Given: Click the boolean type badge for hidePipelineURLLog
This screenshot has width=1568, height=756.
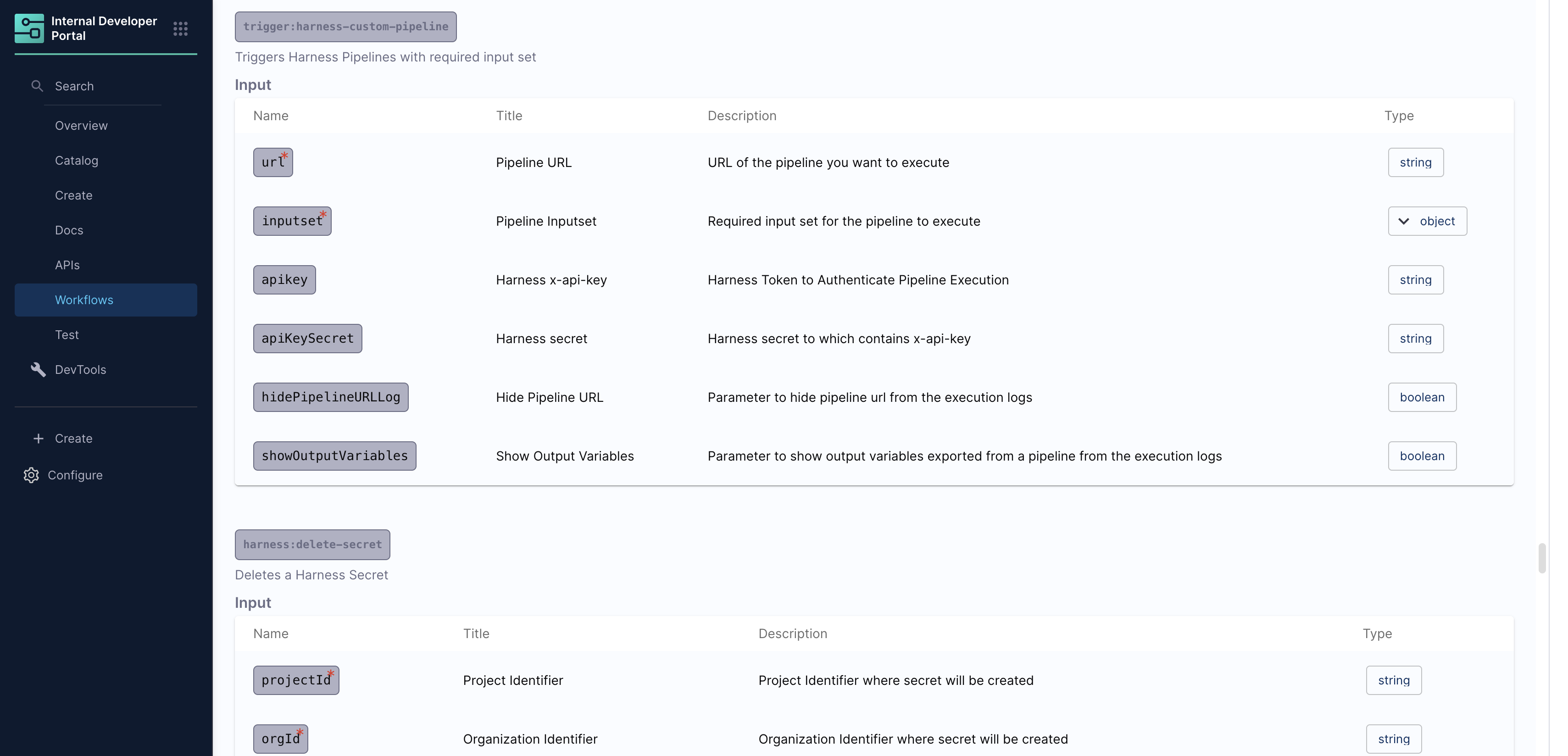Looking at the screenshot, I should (x=1422, y=397).
